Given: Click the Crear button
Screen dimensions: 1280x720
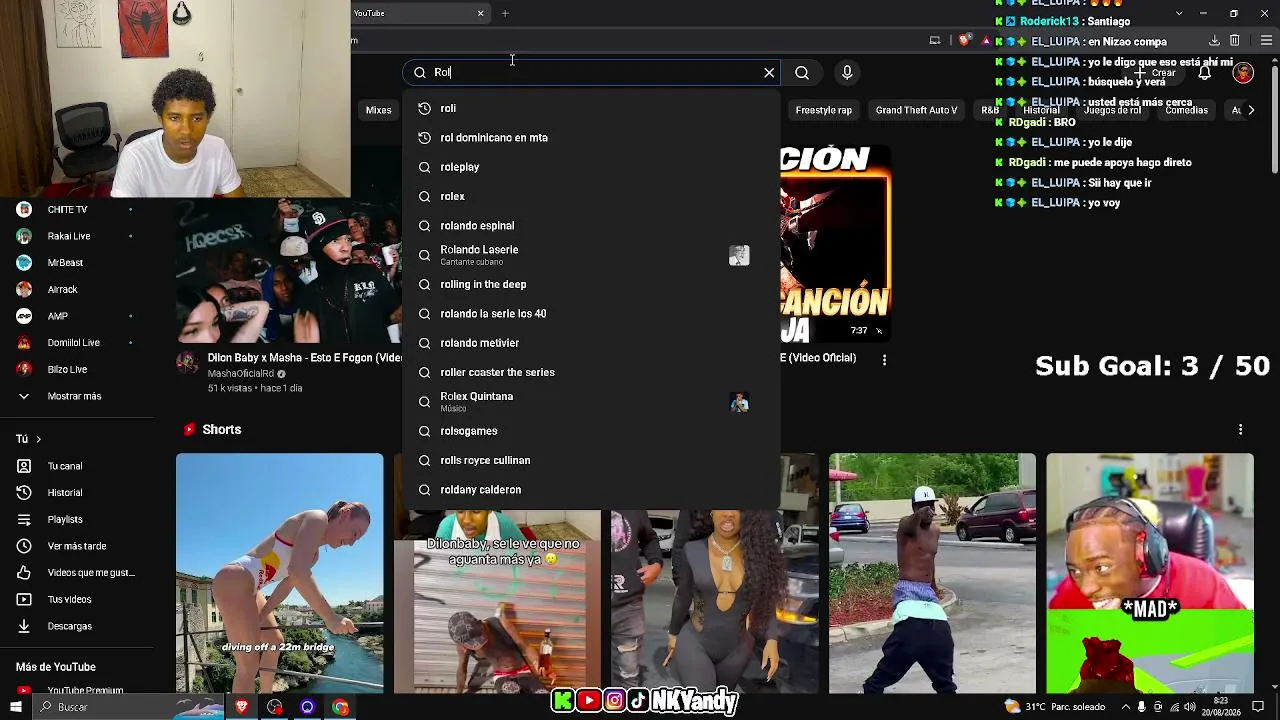Looking at the screenshot, I should (1154, 73).
